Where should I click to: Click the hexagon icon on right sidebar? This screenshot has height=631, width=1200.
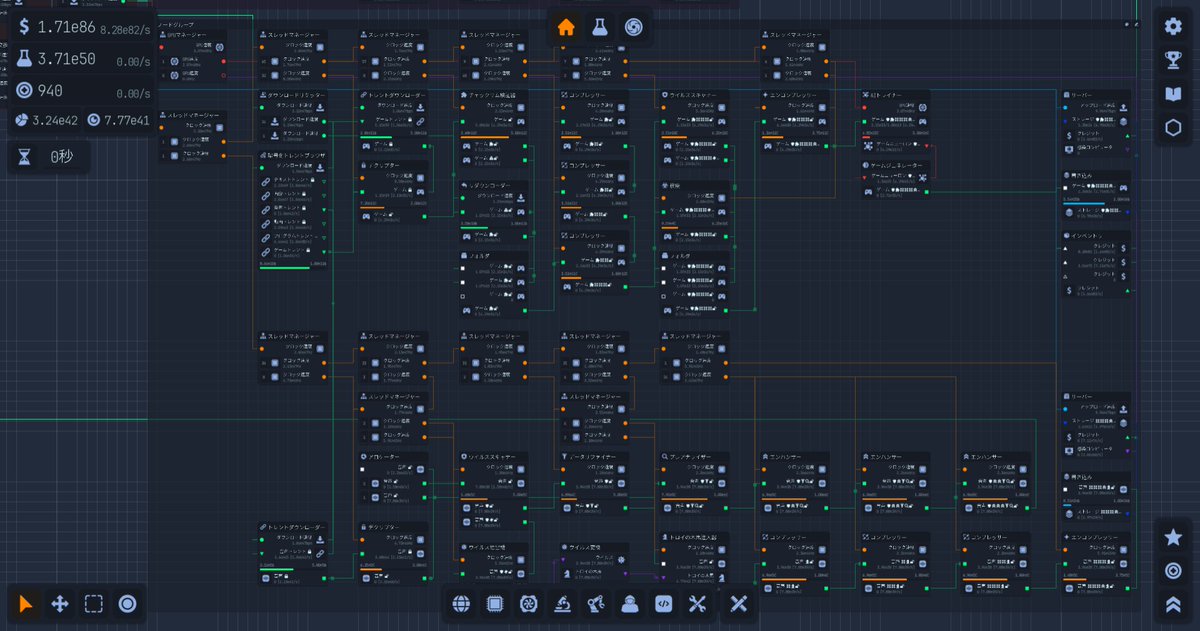[1173, 127]
